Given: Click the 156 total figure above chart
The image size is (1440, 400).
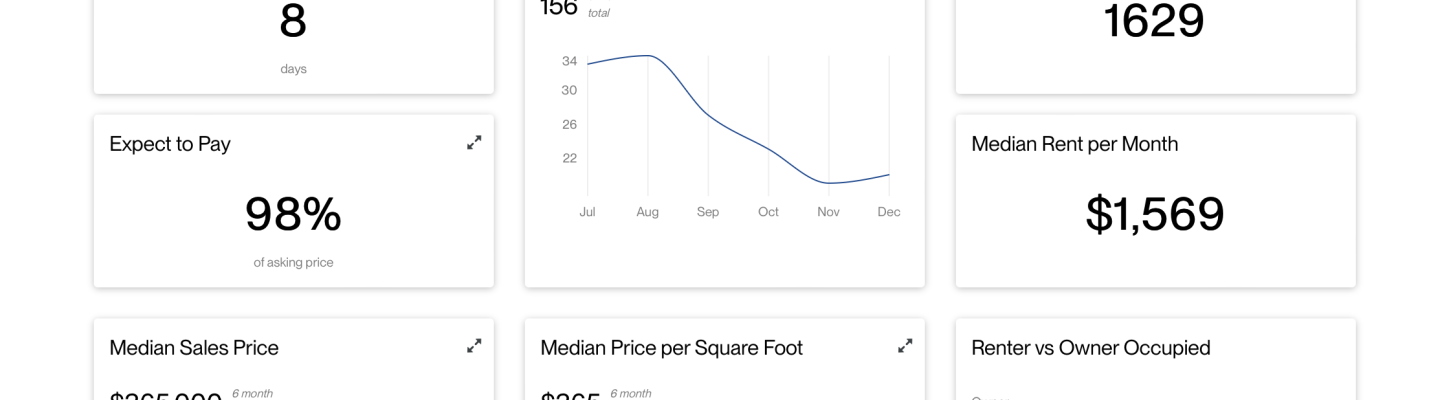Looking at the screenshot, I should click(559, 8).
